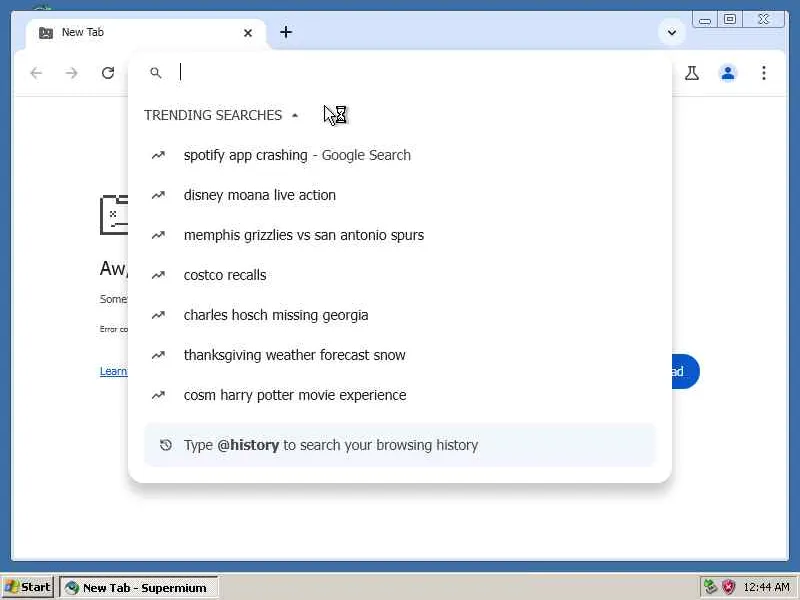Choose suggestion spotify app crashing
This screenshot has height=600, width=800.
tap(400, 155)
